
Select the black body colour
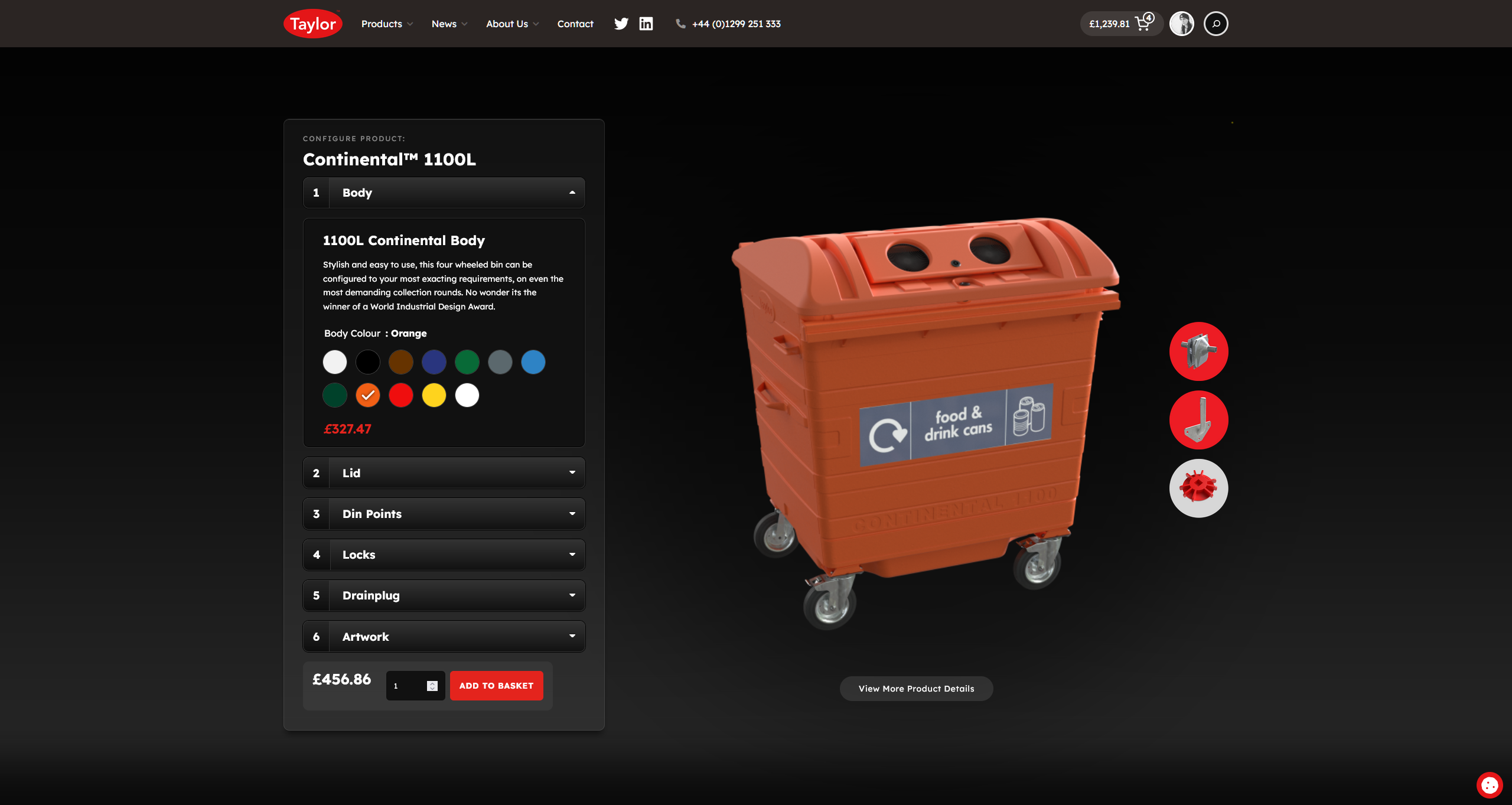pos(368,362)
